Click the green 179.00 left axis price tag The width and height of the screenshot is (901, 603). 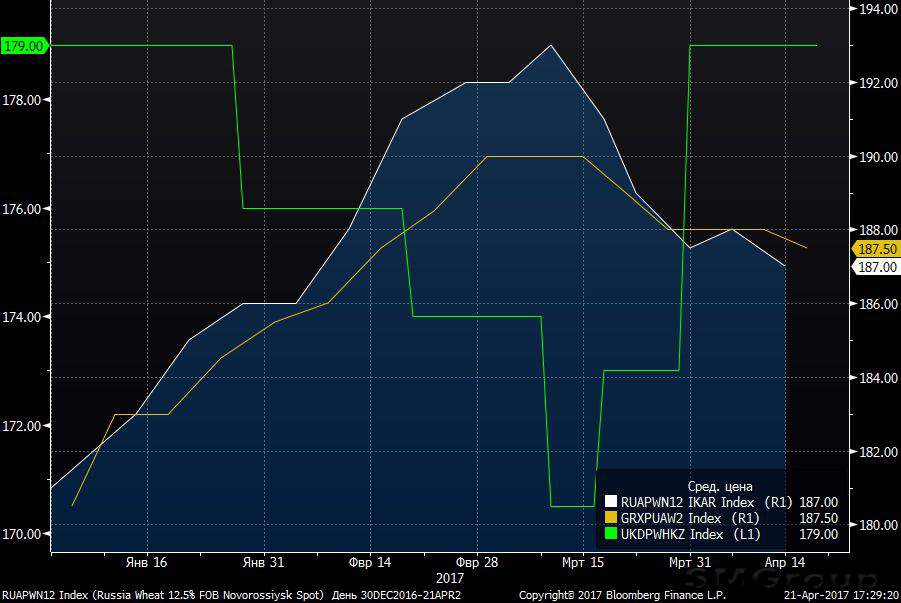[23, 45]
